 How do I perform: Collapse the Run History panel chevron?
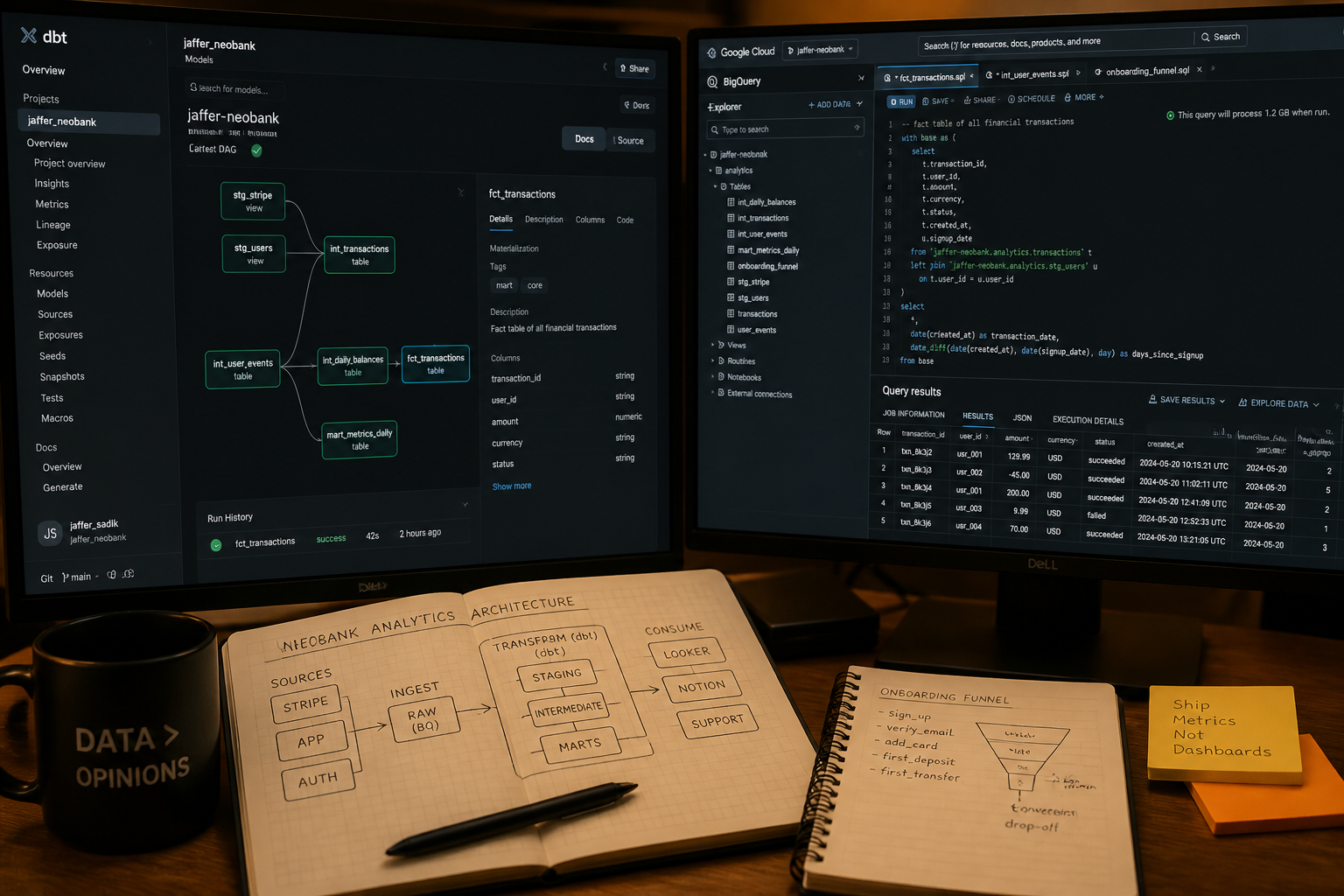click(465, 505)
